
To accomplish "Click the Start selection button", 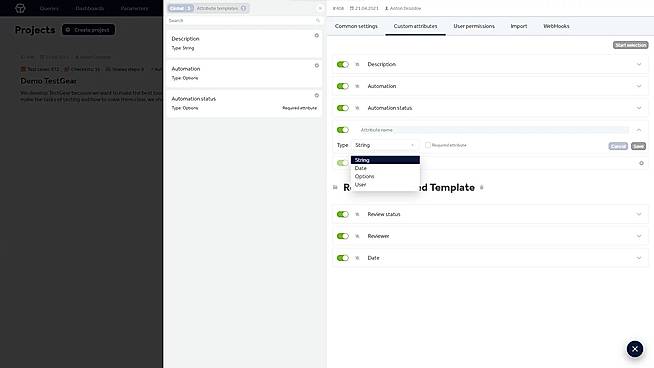I will [x=630, y=45].
